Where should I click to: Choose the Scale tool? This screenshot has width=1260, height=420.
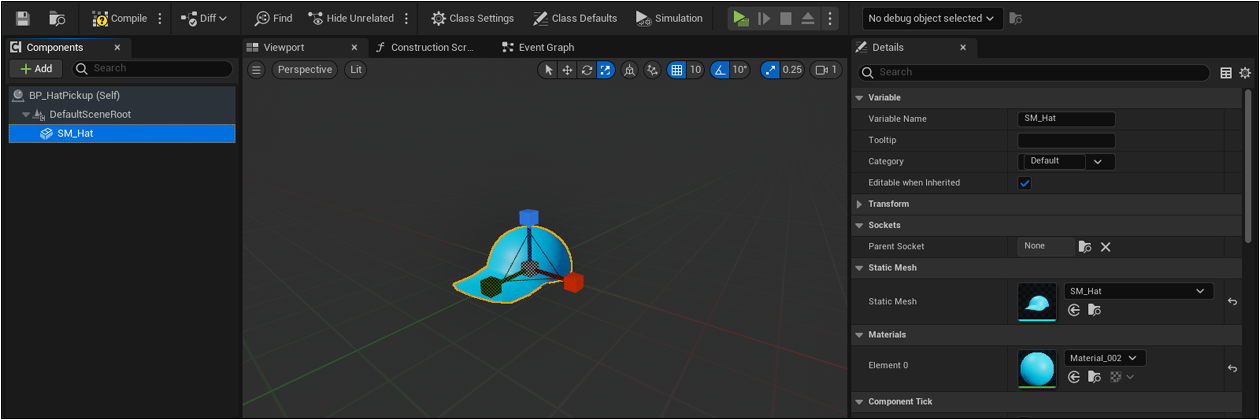pos(605,70)
